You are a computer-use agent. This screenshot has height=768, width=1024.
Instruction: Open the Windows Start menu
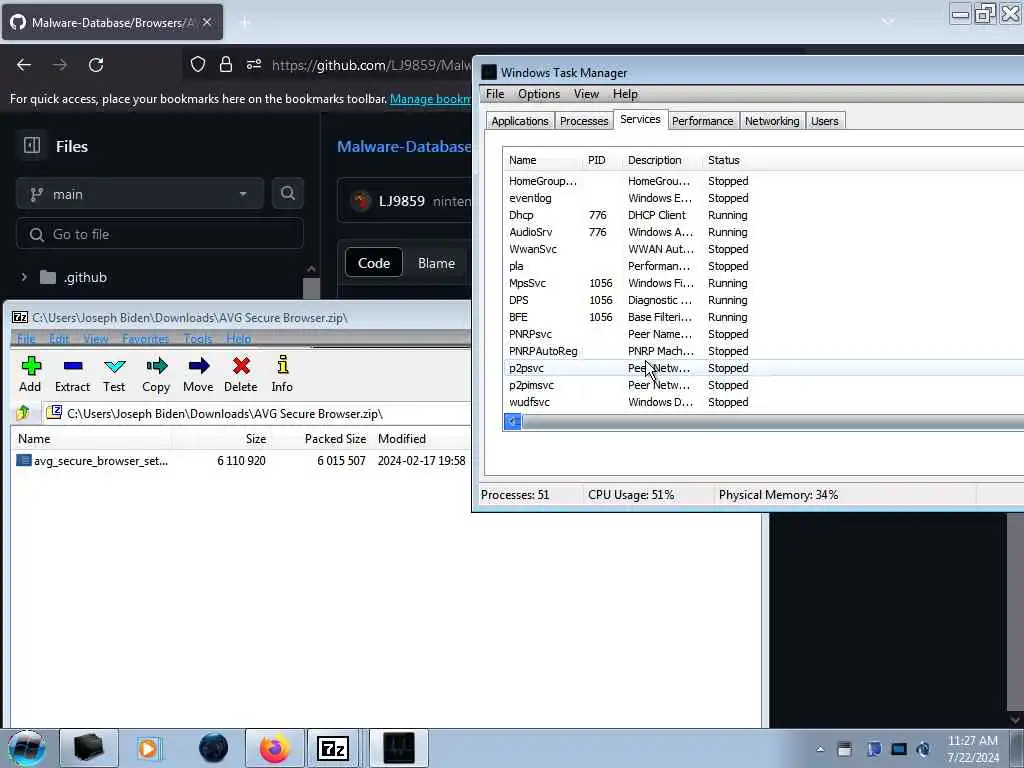click(26, 748)
